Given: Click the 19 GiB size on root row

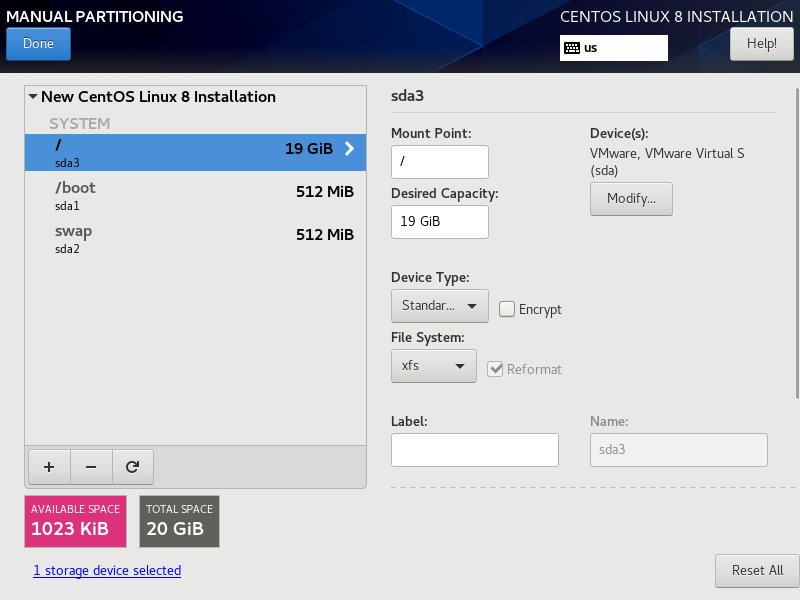Looking at the screenshot, I should click(x=309, y=148).
